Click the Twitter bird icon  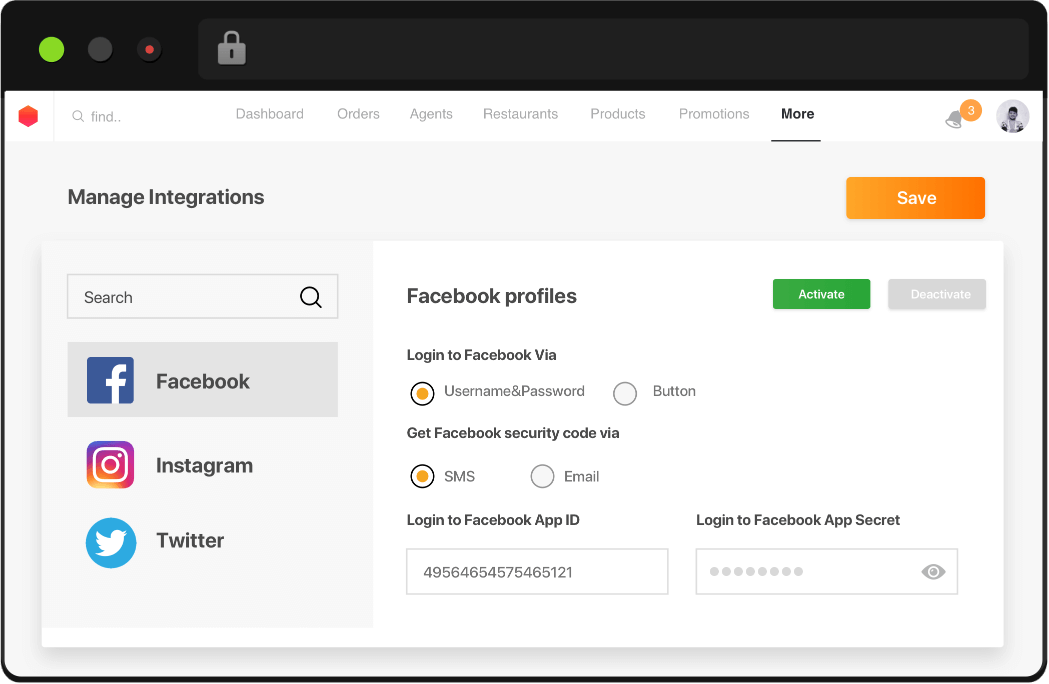point(111,543)
